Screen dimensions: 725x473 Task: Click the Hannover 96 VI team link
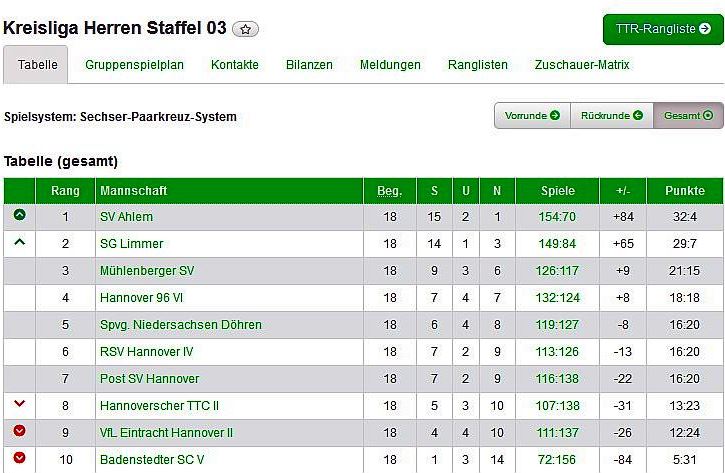[141, 297]
